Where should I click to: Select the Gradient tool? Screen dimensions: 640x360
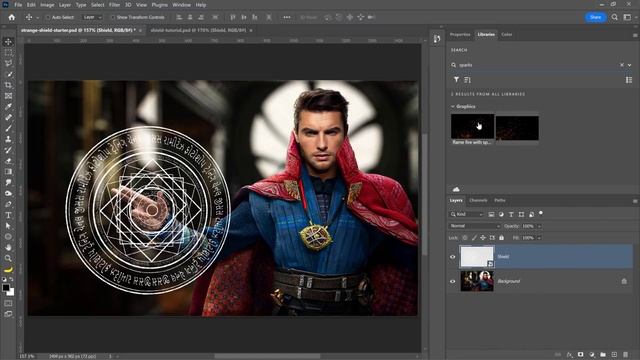click(8, 171)
